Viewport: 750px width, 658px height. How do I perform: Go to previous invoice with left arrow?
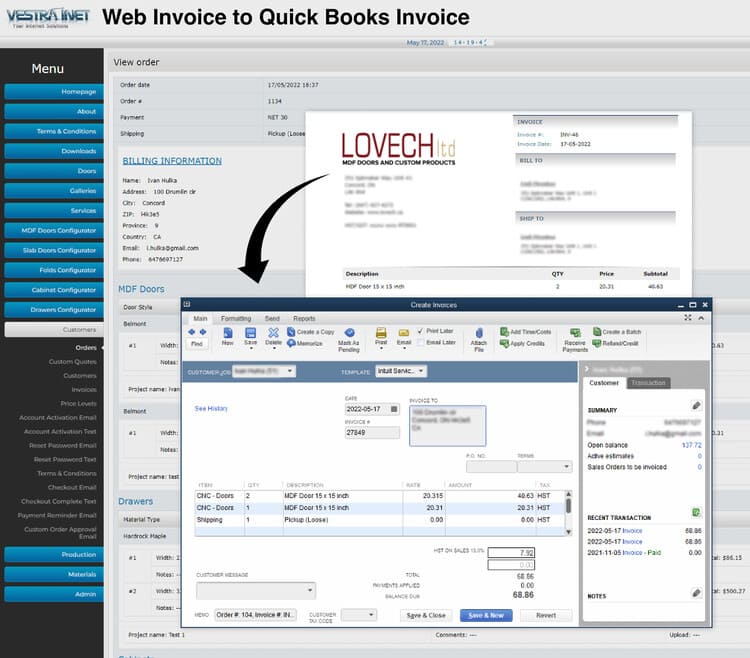click(192, 331)
